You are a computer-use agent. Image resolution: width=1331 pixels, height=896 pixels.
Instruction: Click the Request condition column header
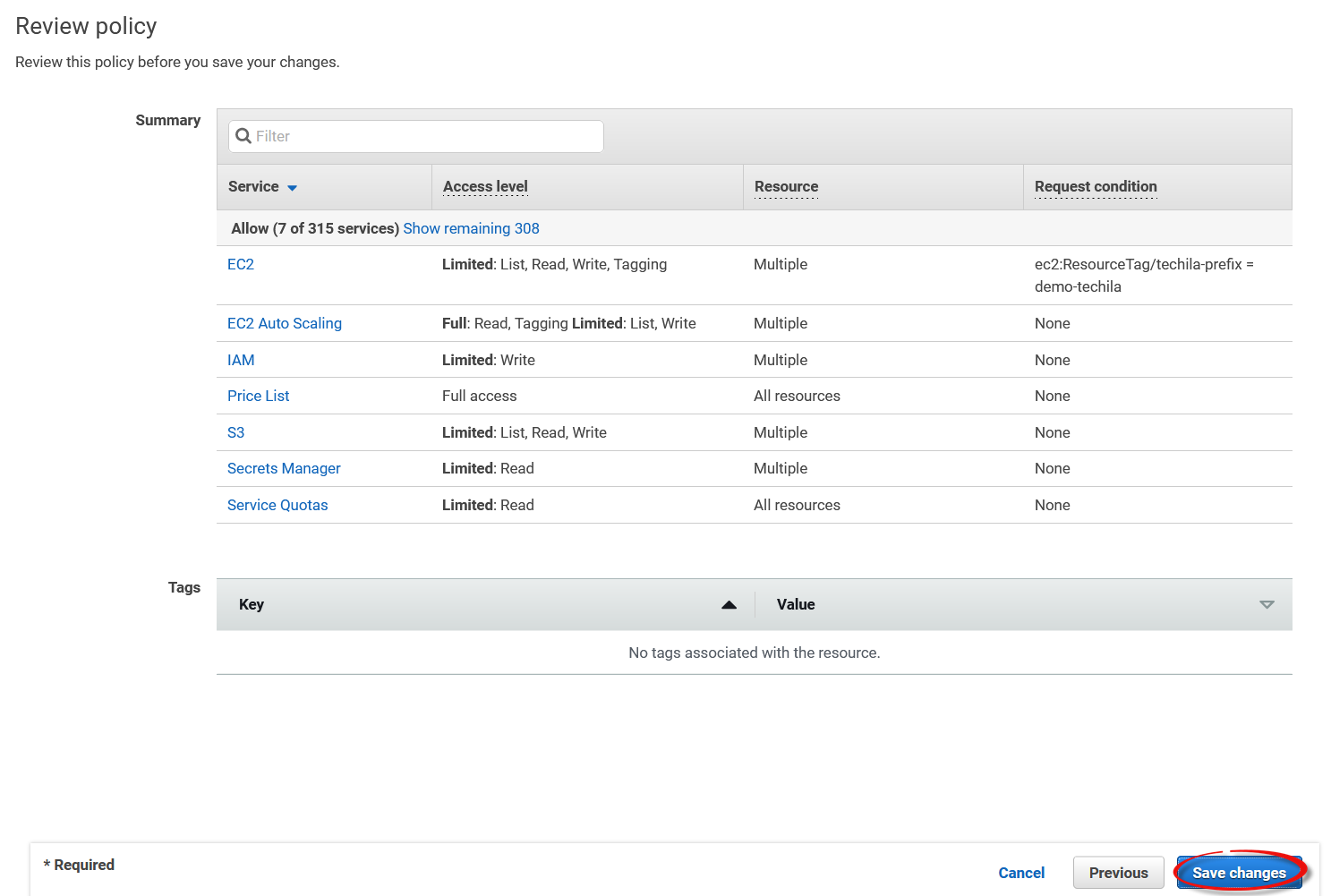1095,186
